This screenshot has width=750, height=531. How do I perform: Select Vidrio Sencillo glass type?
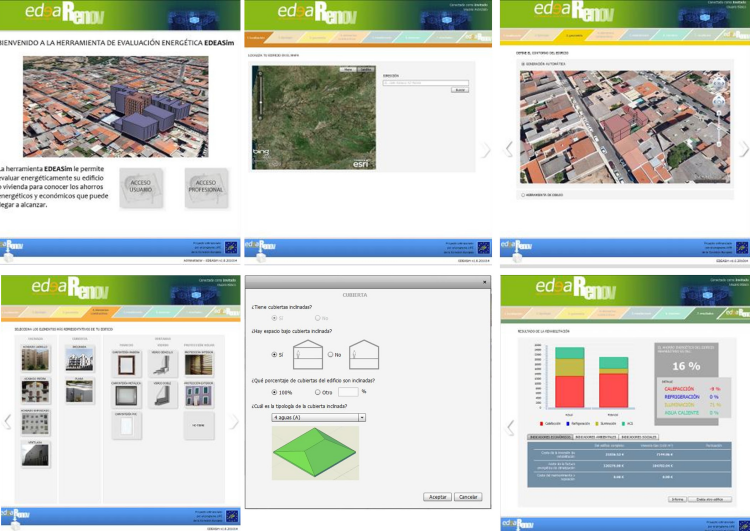tap(163, 365)
